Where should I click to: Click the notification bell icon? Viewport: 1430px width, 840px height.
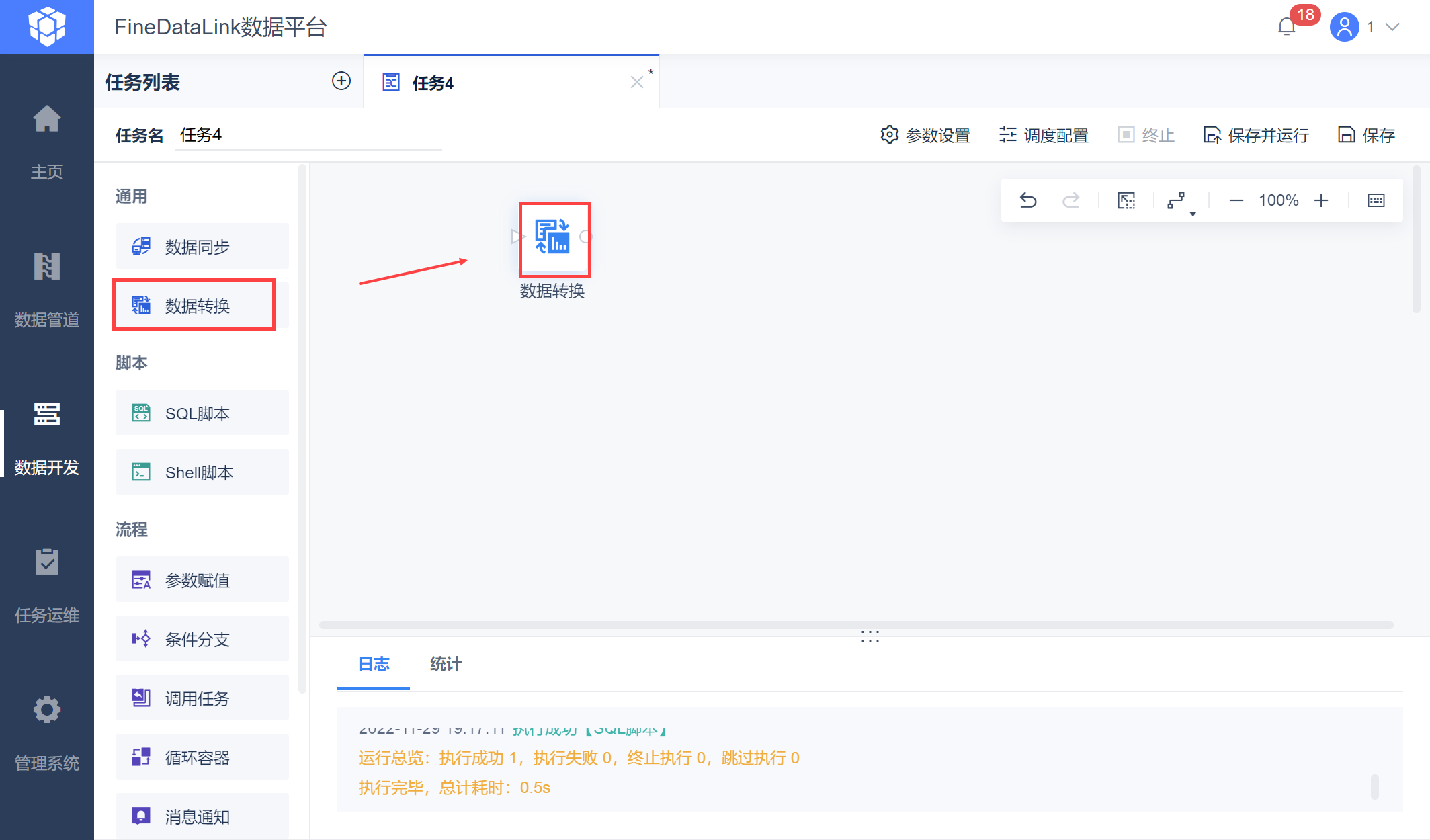tap(1286, 27)
